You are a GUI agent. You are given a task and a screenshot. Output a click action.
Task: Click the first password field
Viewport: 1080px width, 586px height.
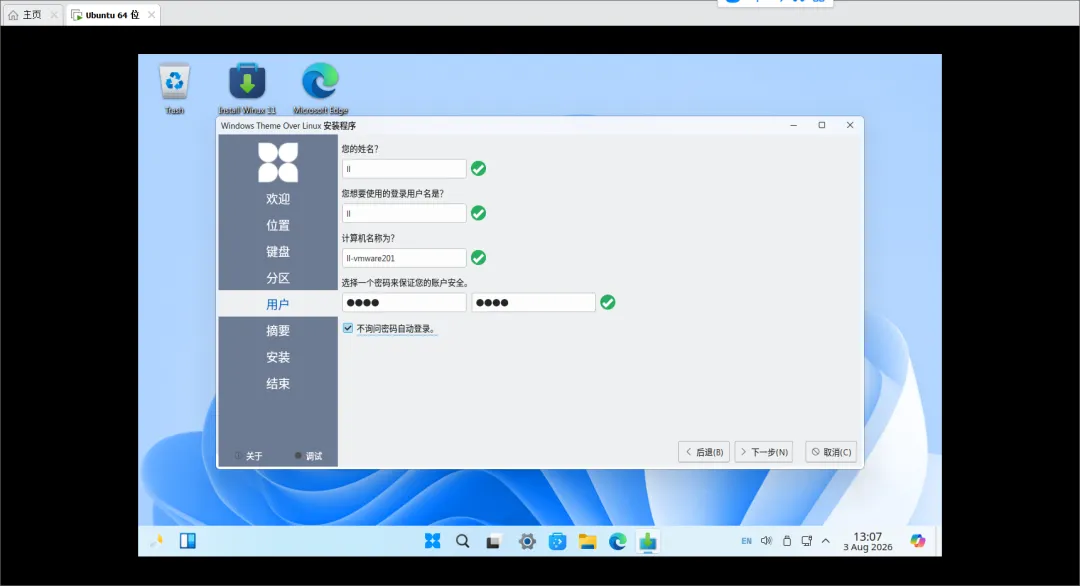click(404, 302)
